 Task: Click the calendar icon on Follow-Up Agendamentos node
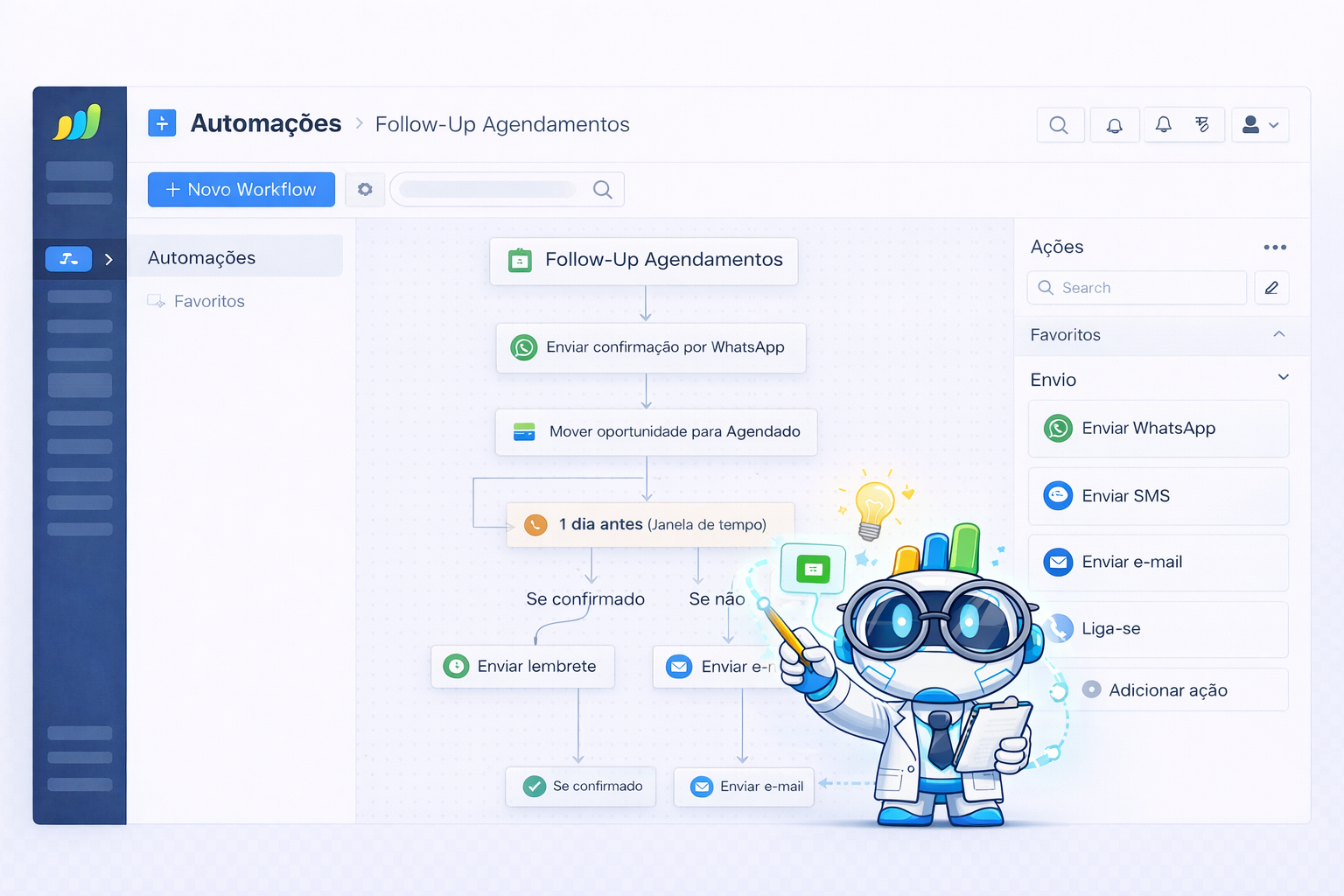tap(520, 260)
